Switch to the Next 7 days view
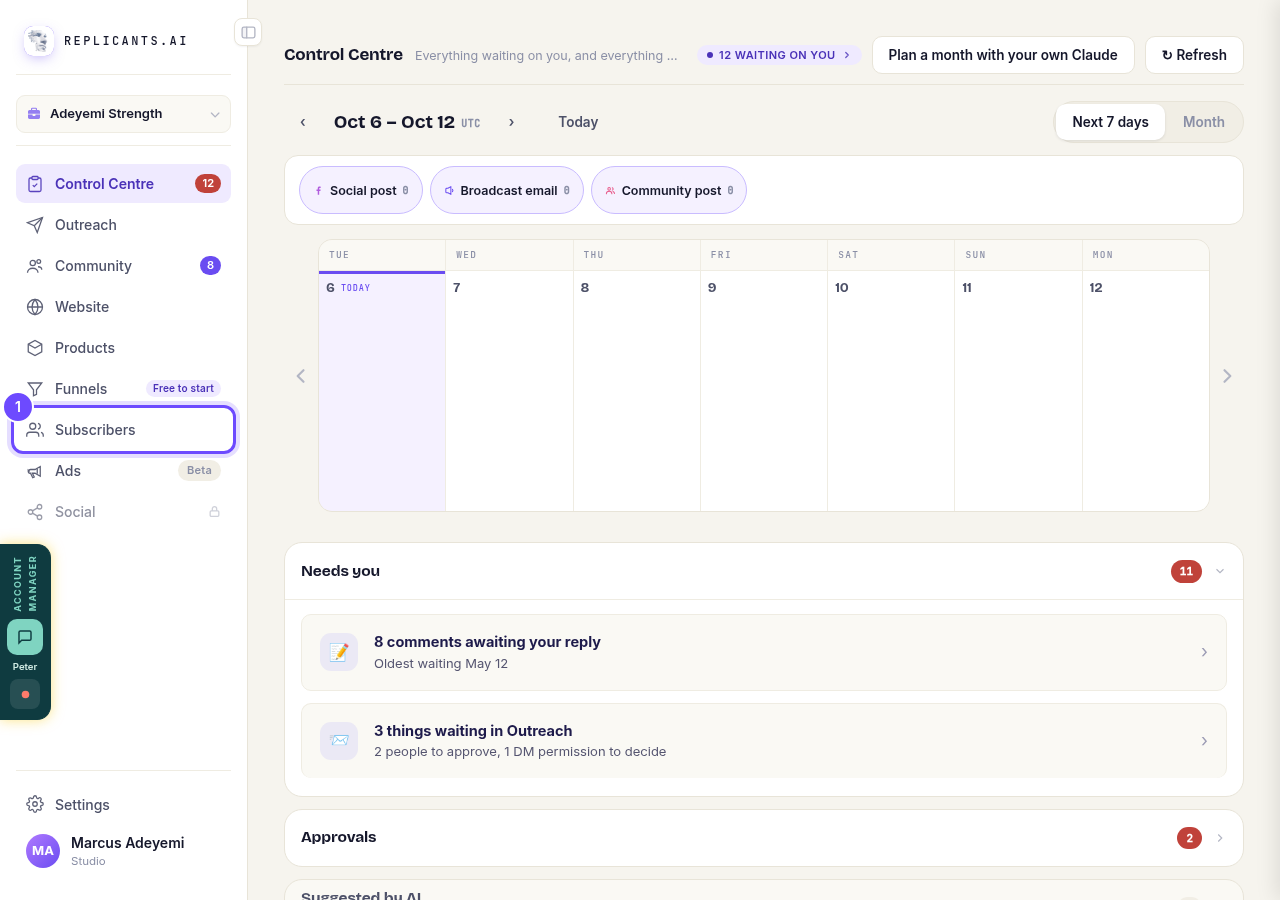Viewport: 1280px width, 900px height. tap(1110, 122)
